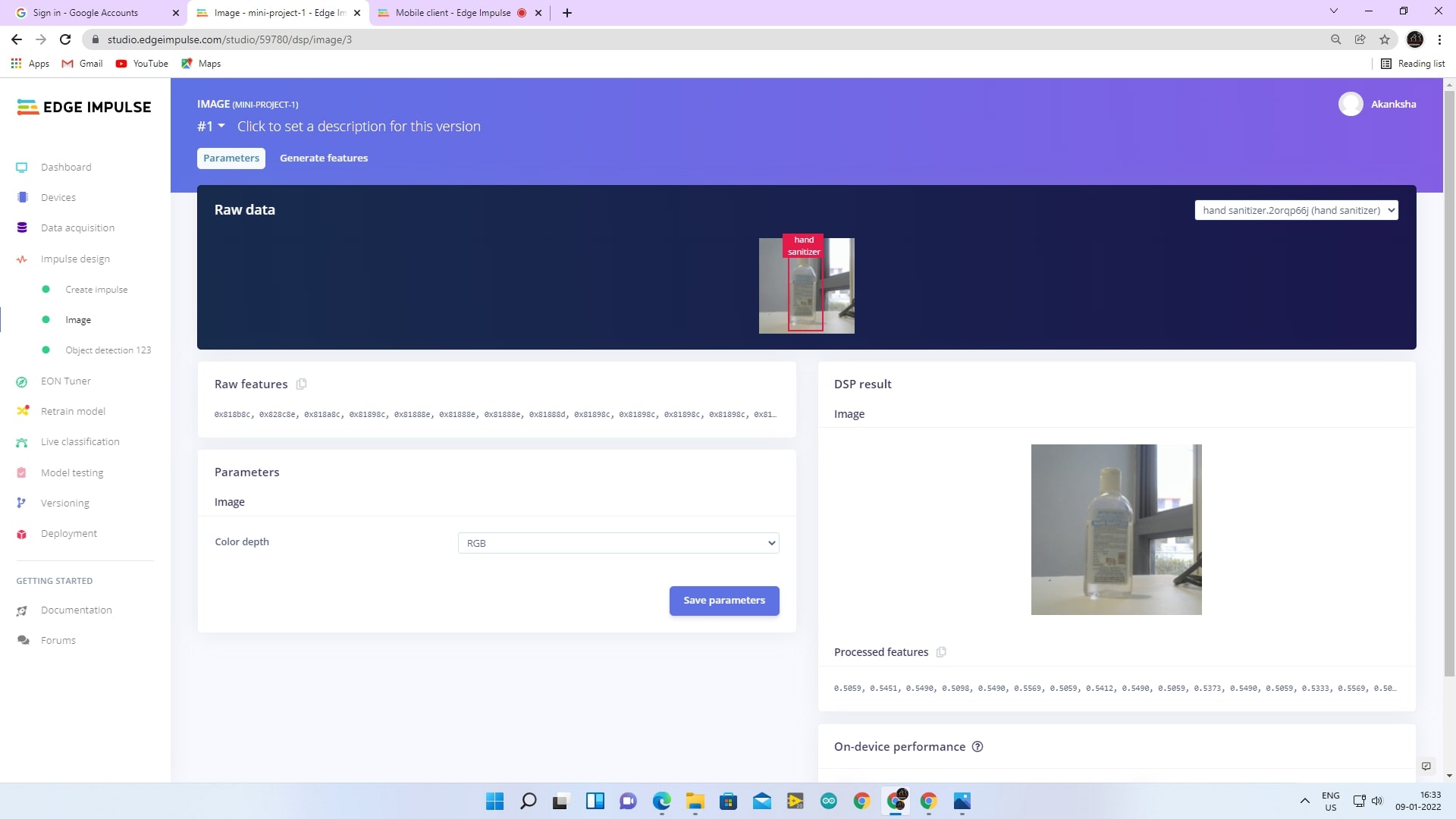Select the Object detection 123 step indicator

coord(47,350)
